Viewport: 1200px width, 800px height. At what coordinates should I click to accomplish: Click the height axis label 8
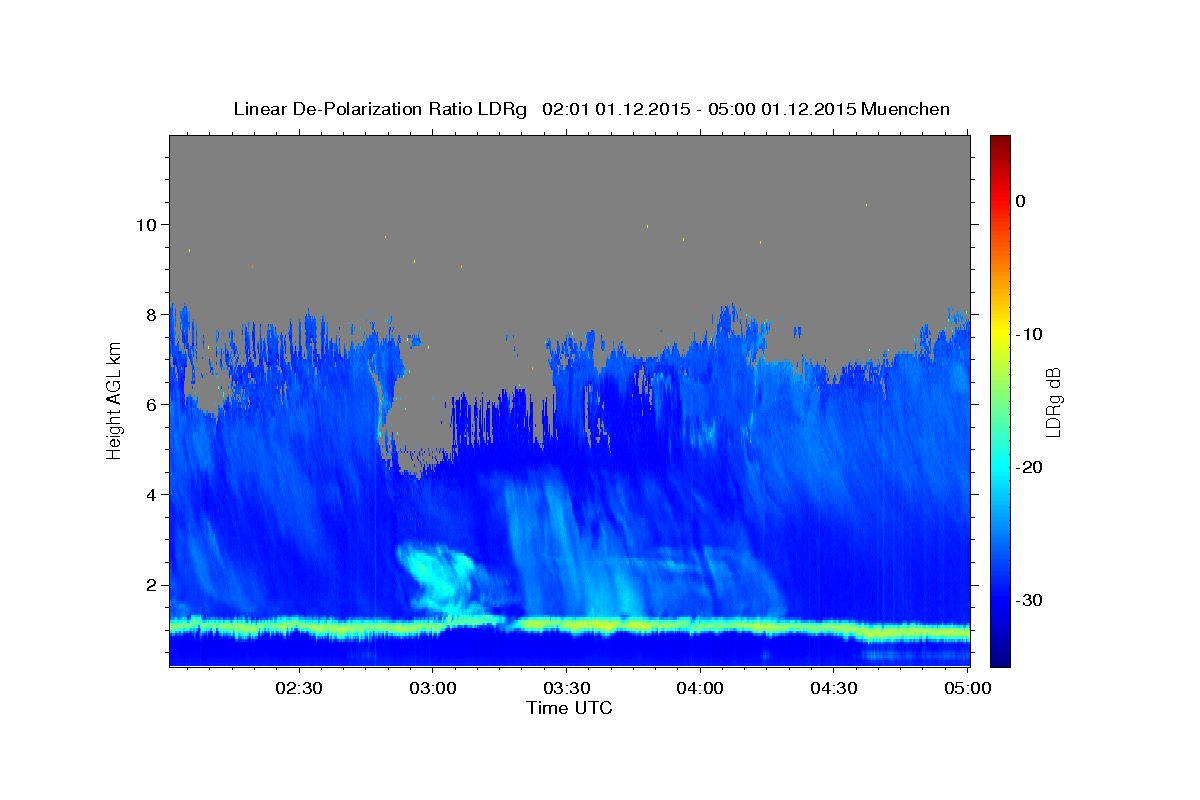click(154, 314)
